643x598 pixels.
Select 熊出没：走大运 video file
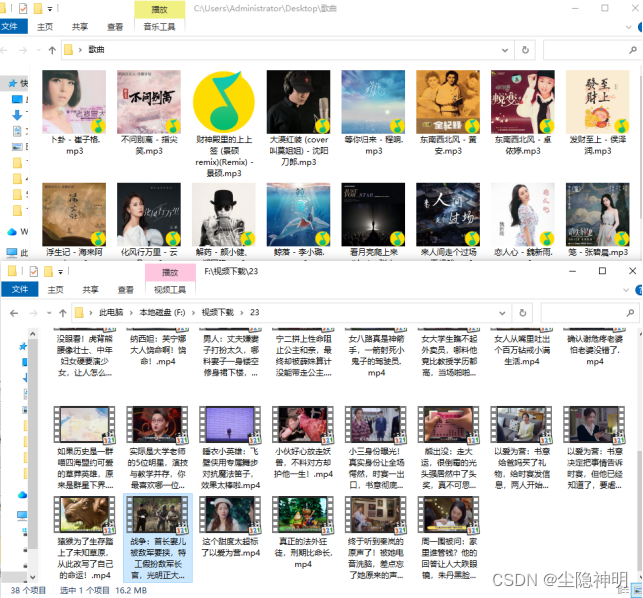(449, 448)
